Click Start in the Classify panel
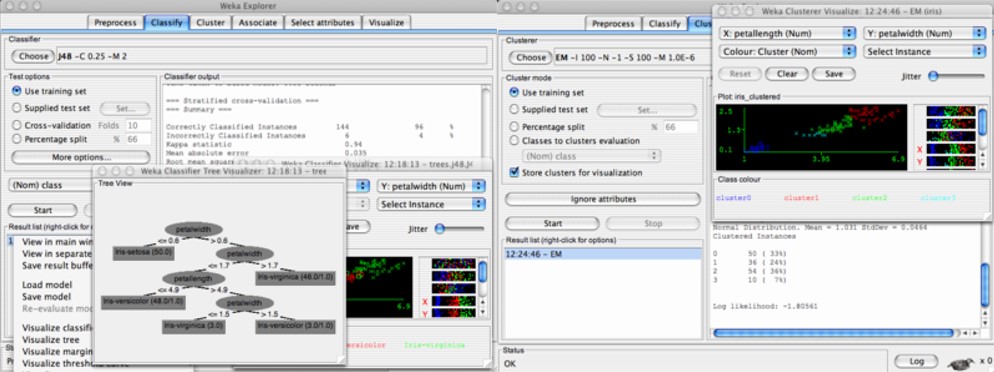The image size is (994, 372). coord(42,210)
